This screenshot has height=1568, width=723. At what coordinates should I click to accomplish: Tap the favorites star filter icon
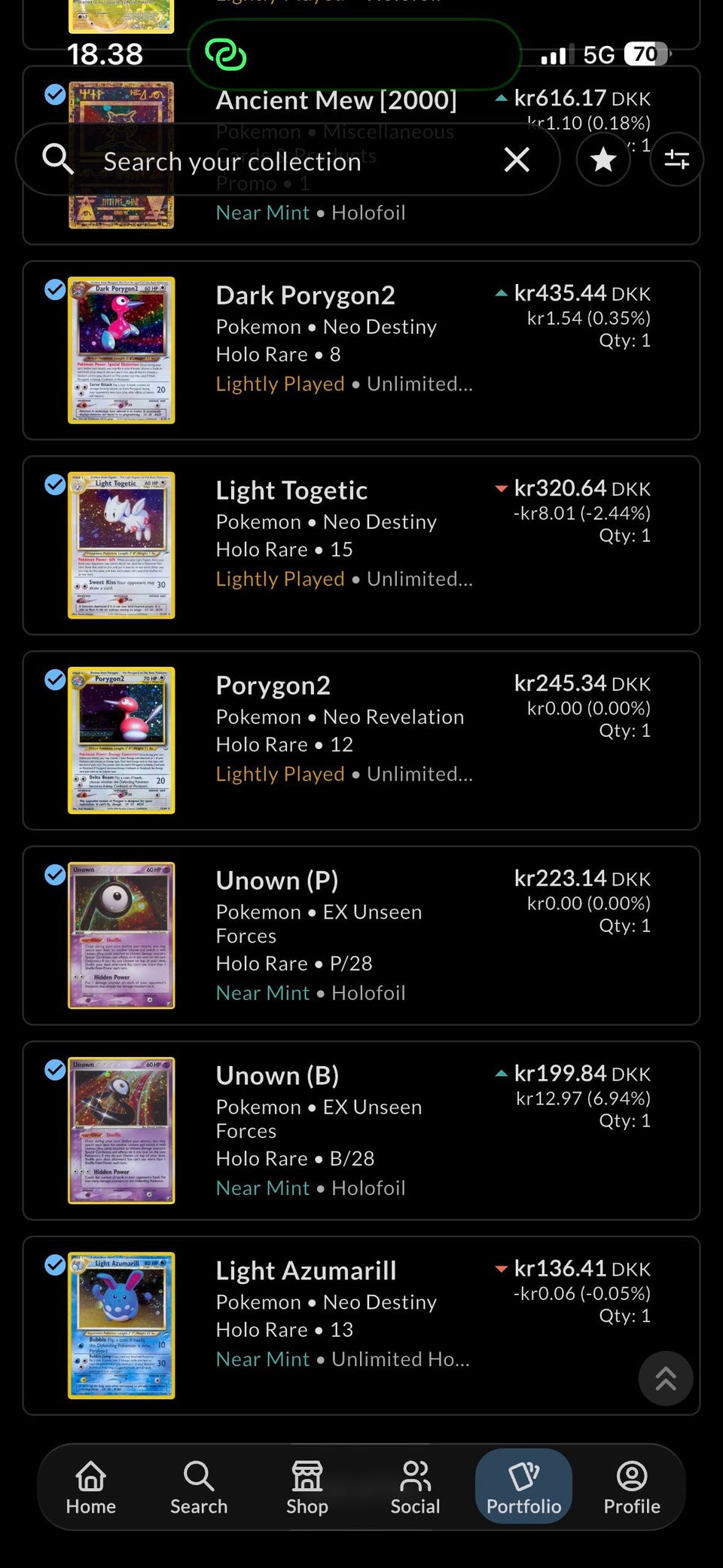pyautogui.click(x=603, y=159)
